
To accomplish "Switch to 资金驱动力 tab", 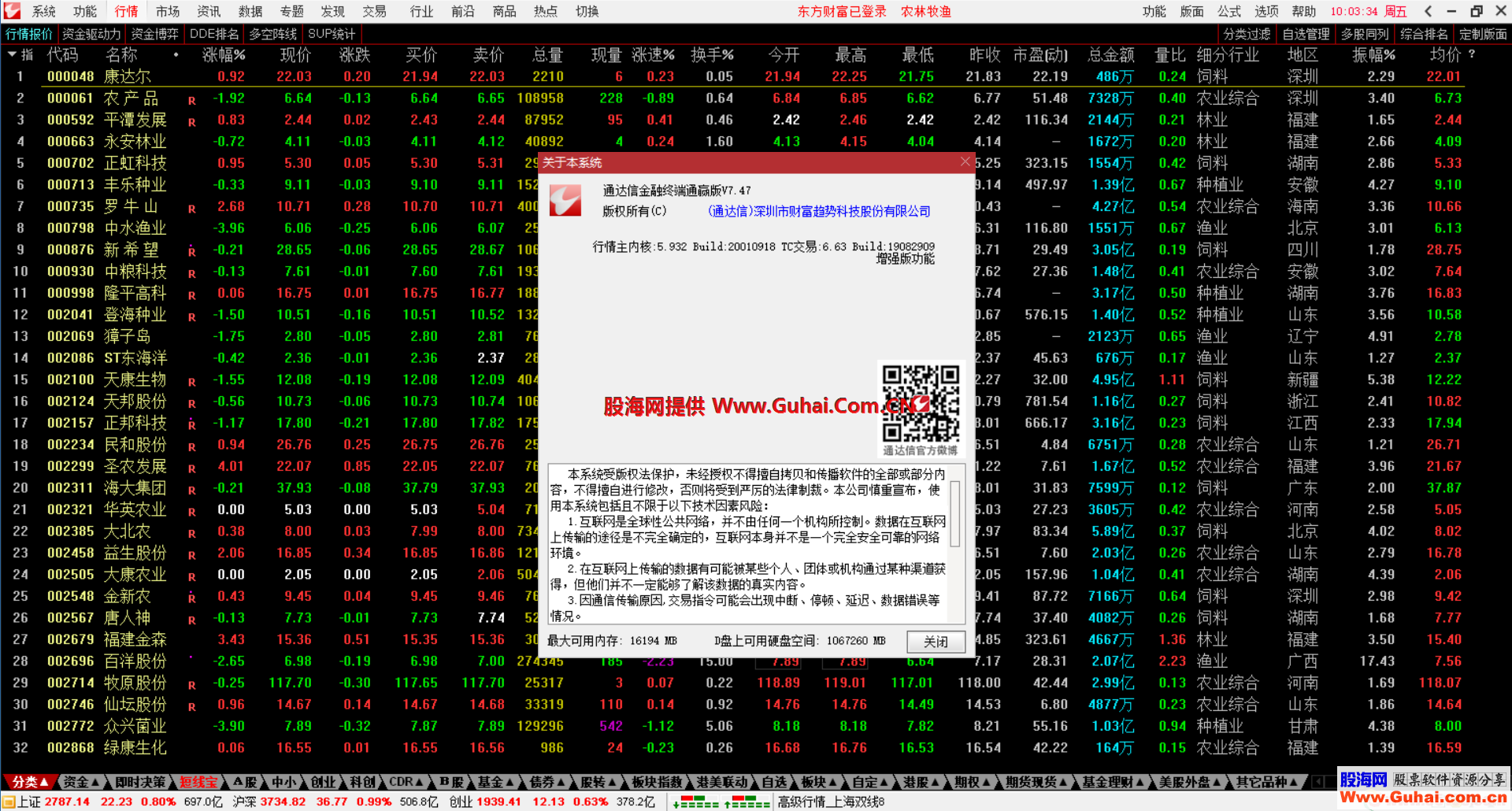I will pos(91,34).
